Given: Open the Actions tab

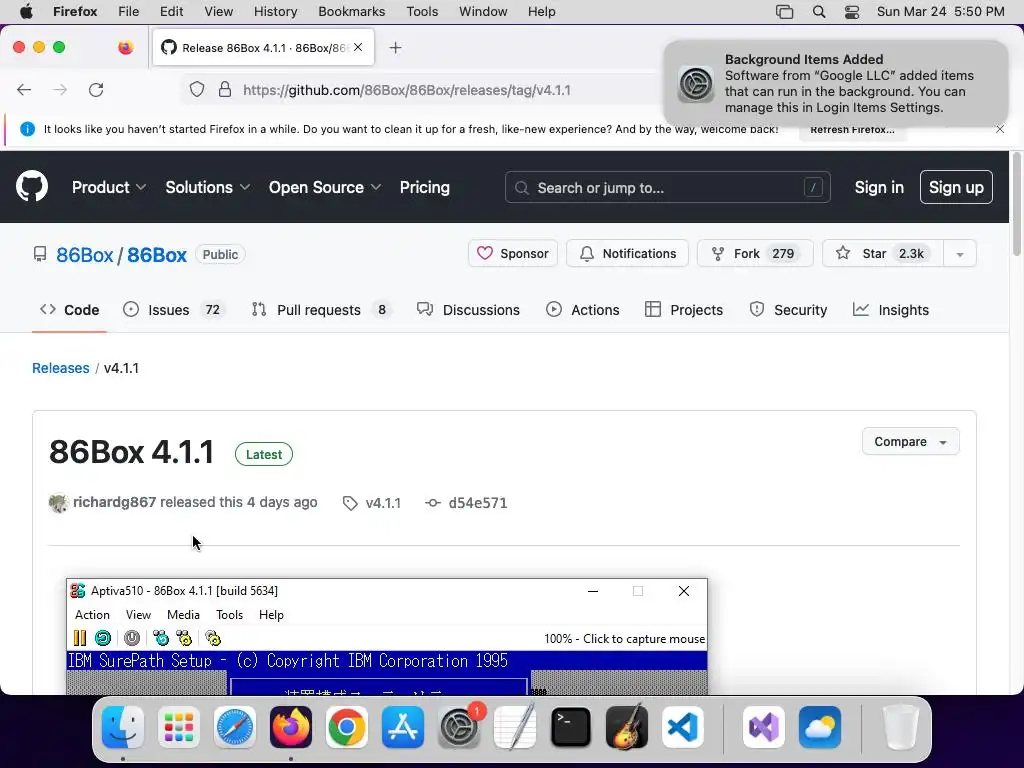Looking at the screenshot, I should (583, 310).
